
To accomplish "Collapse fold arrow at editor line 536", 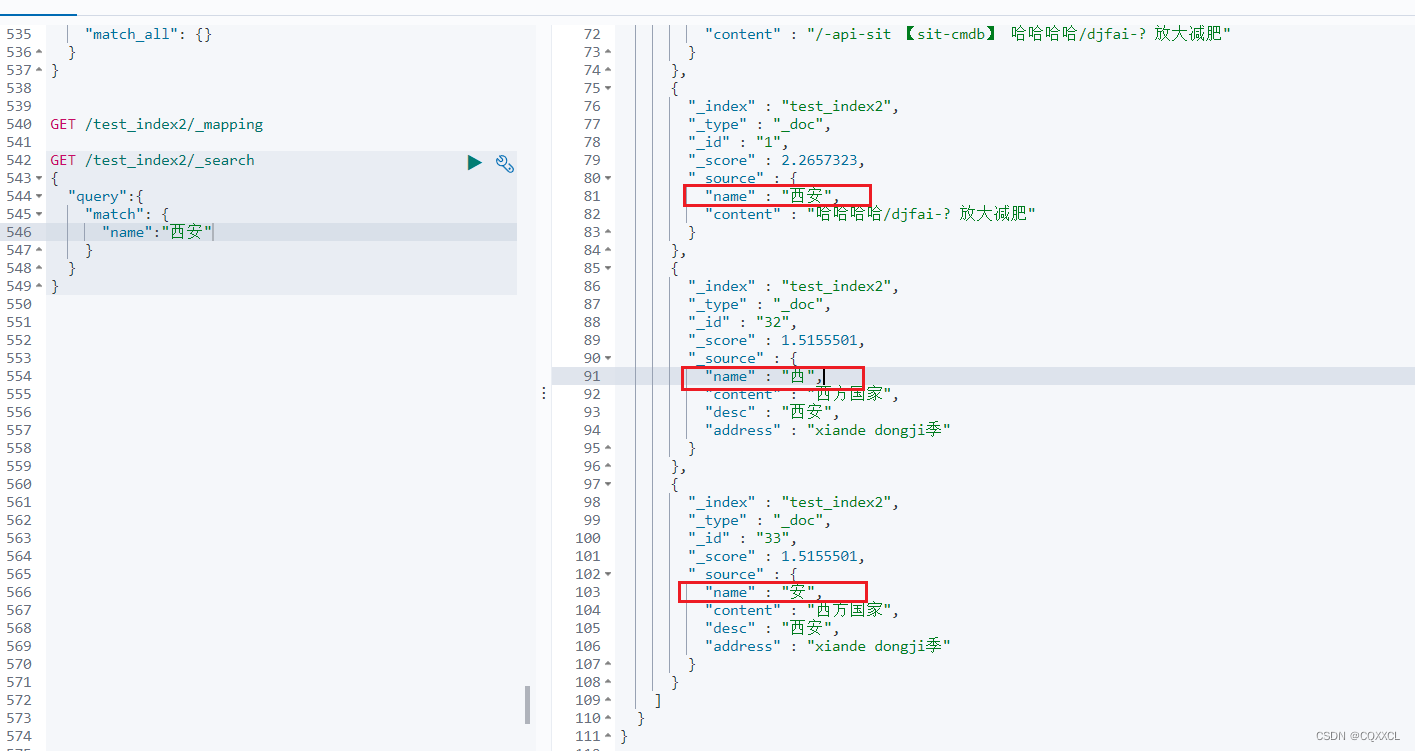I will point(39,52).
